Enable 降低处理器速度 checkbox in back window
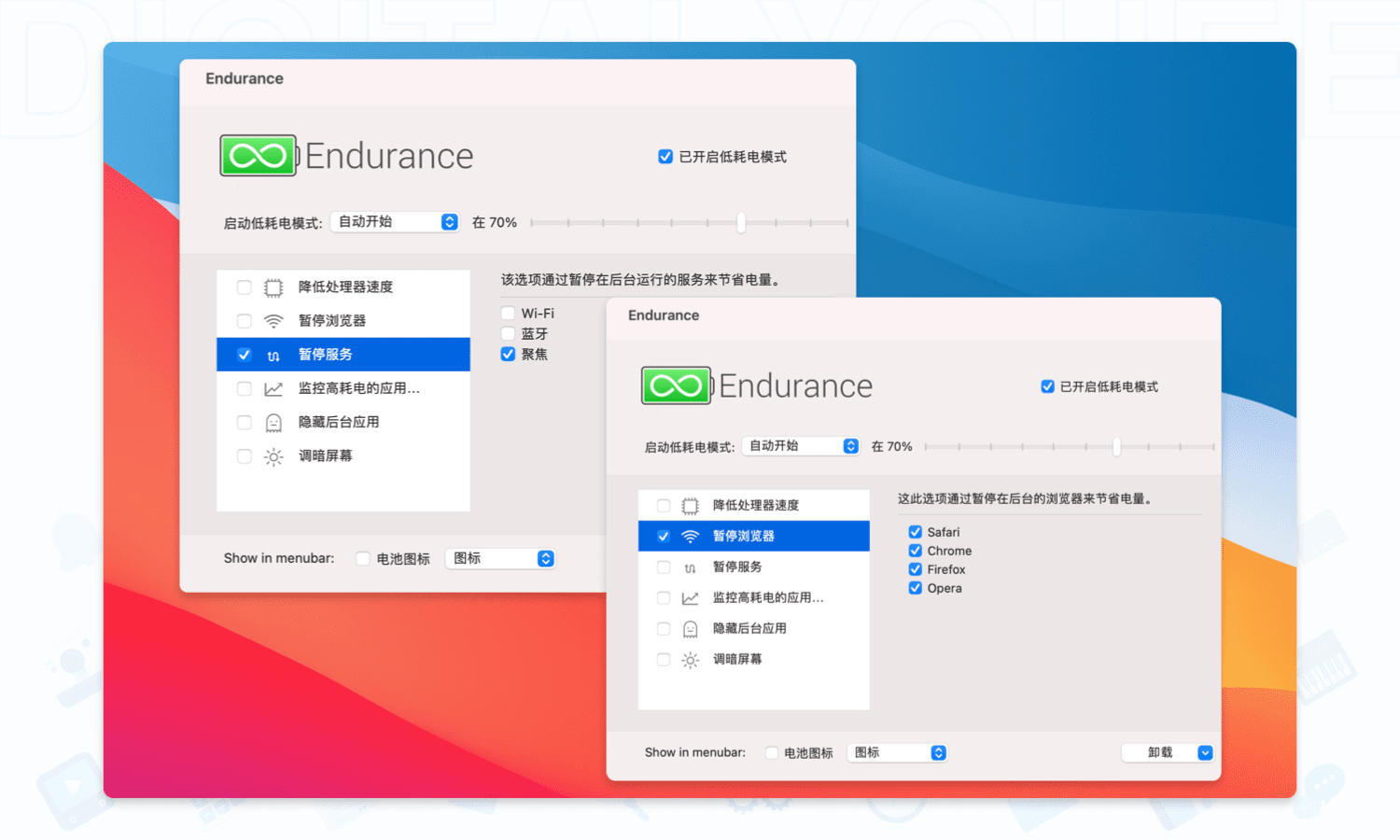 [244, 287]
